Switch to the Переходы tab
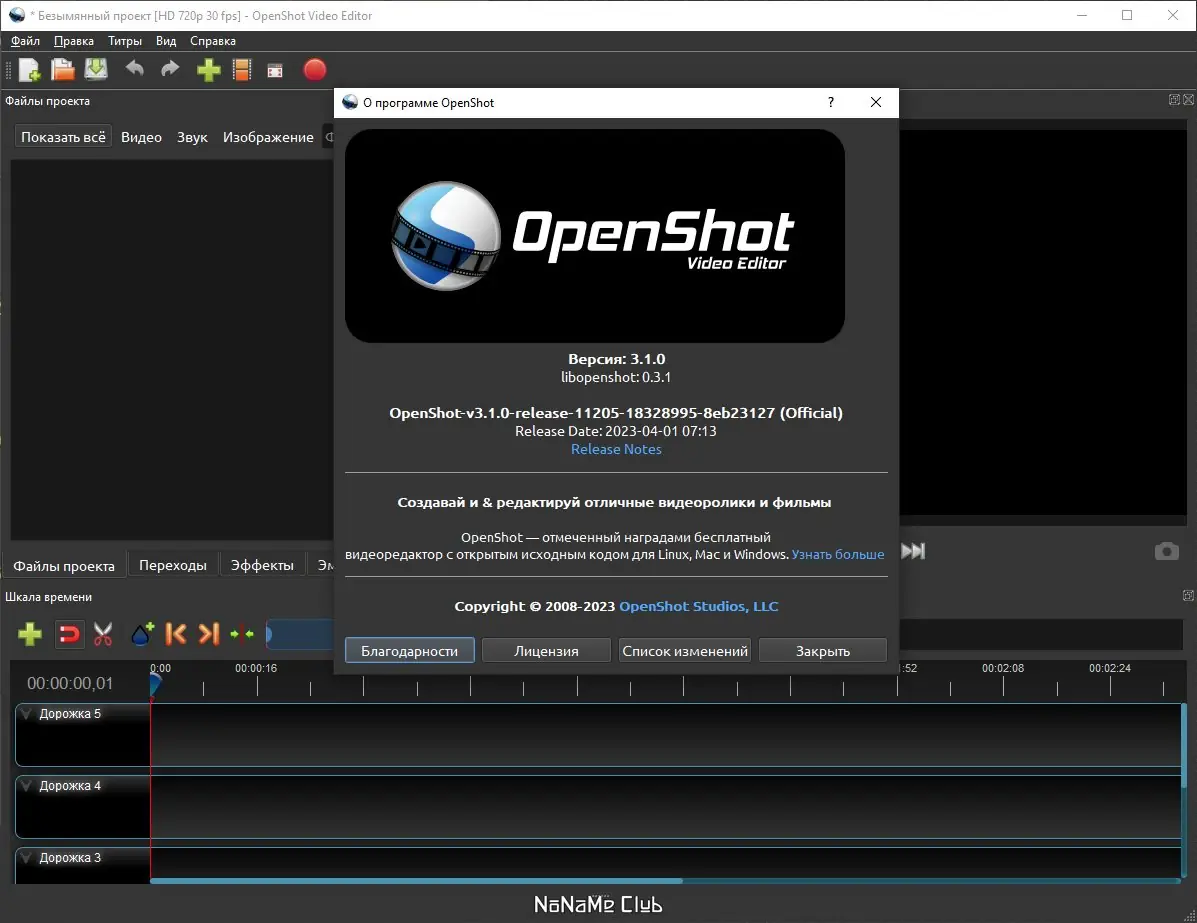 point(173,565)
